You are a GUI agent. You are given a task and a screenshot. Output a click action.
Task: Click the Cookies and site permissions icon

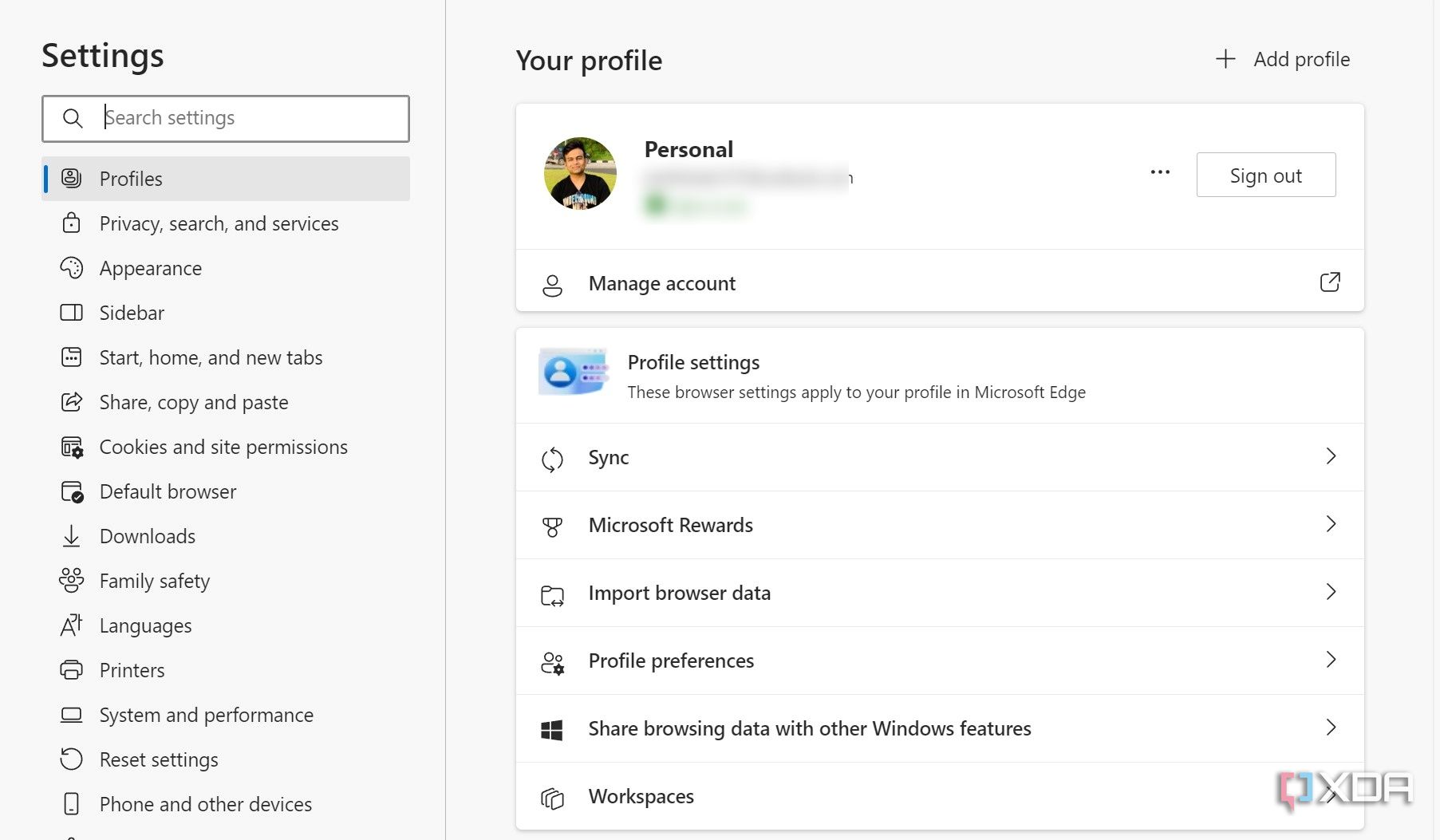coord(72,447)
